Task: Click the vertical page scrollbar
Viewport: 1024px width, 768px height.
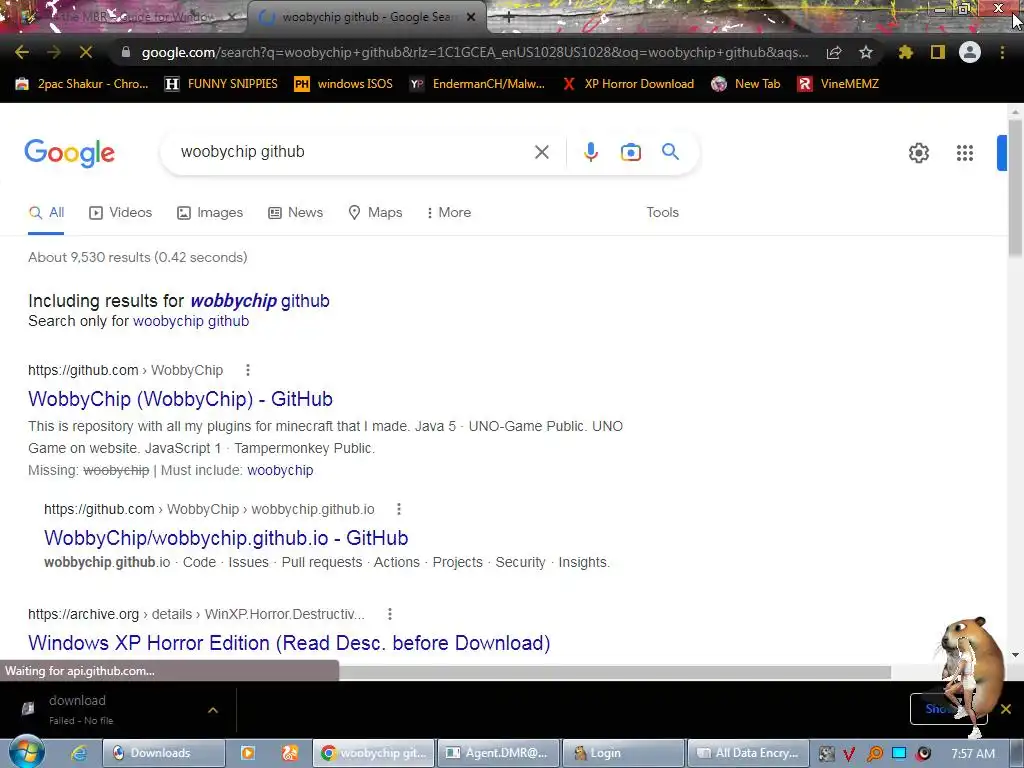Action: point(1014,189)
